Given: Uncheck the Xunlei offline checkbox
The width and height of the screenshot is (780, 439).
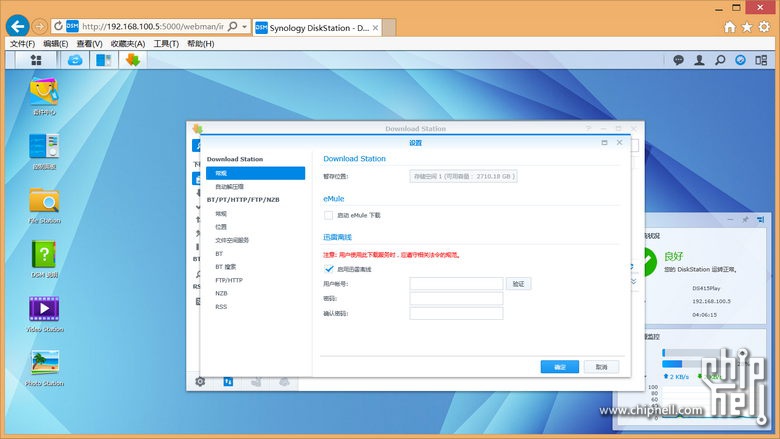Looking at the screenshot, I should pos(328,269).
